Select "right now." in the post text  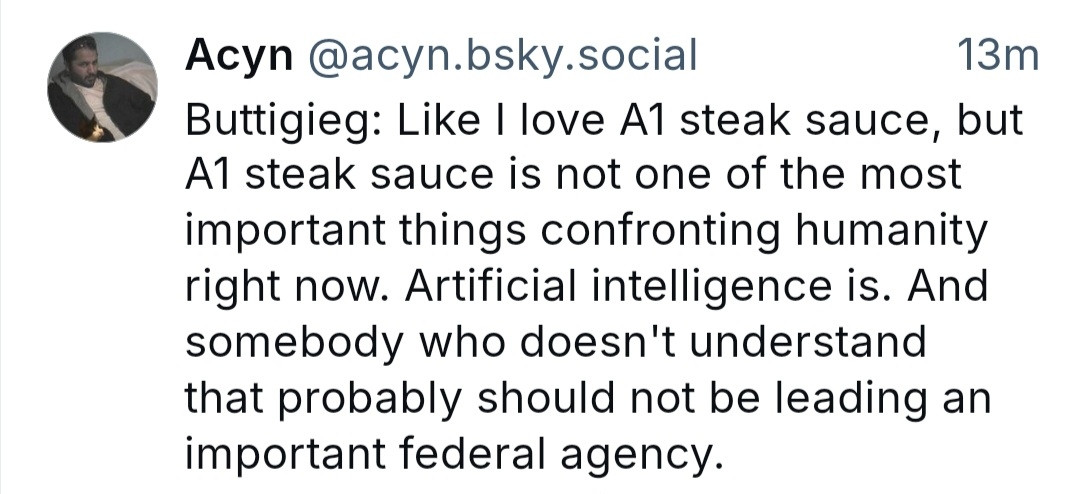[x=289, y=287]
